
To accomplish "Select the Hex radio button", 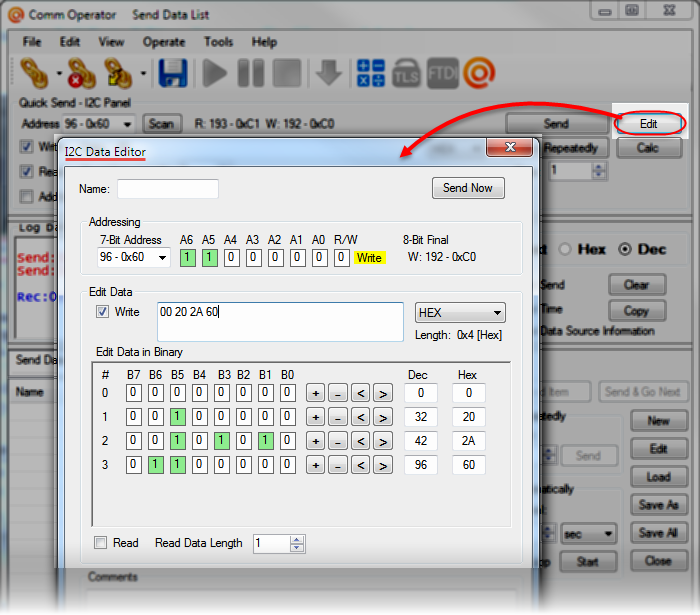I will click(x=565, y=249).
